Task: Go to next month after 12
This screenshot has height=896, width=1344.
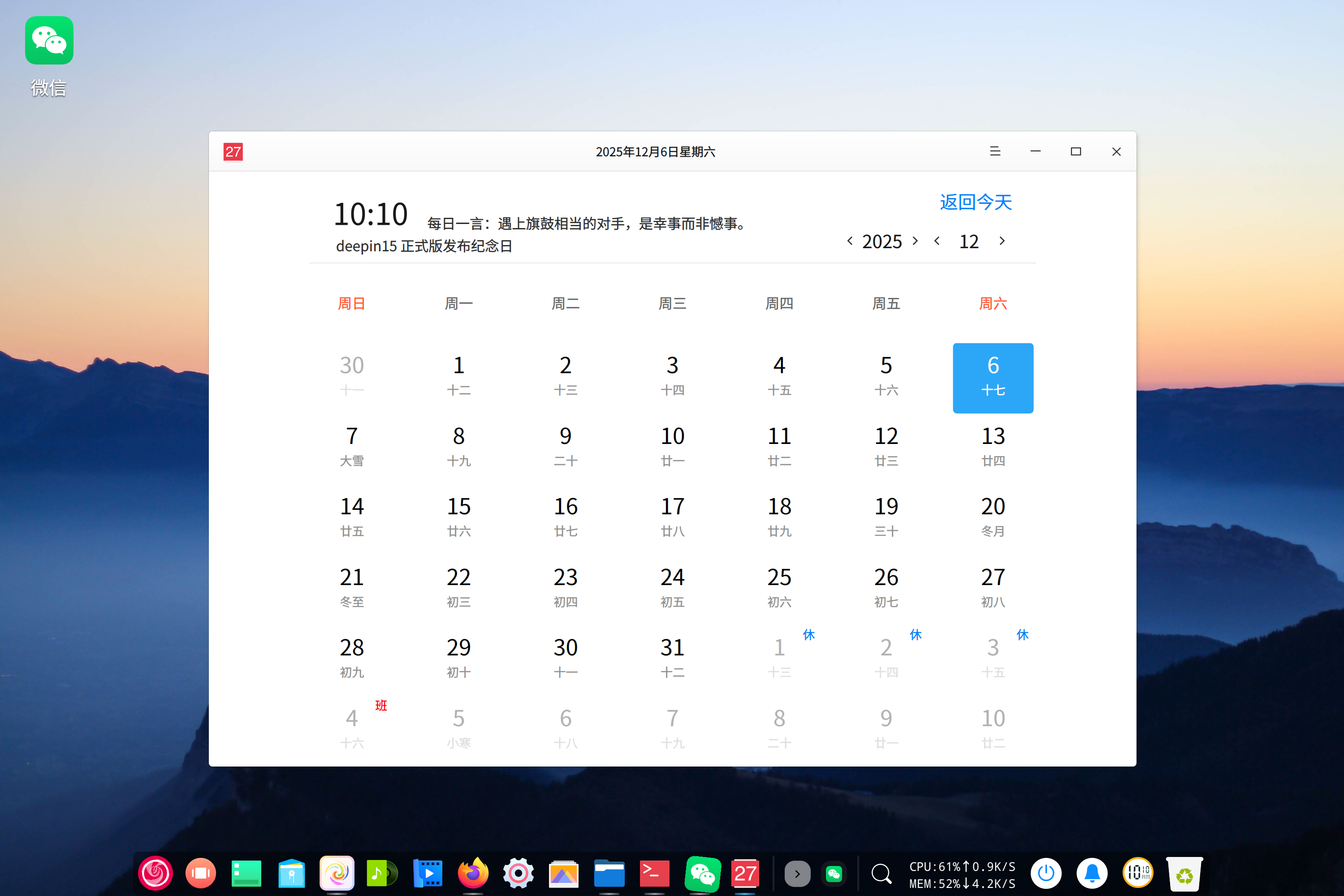Action: point(1002,241)
